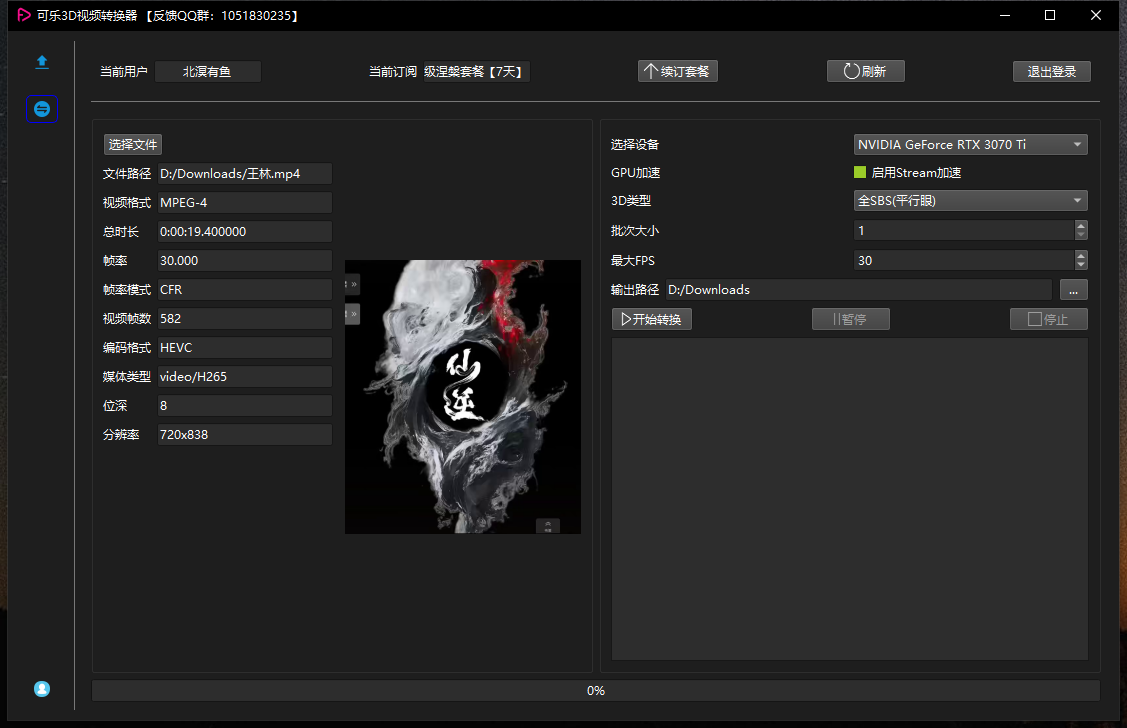Browse for output folder with the ... button
Viewport: 1127px width, 728px height.
1074,290
